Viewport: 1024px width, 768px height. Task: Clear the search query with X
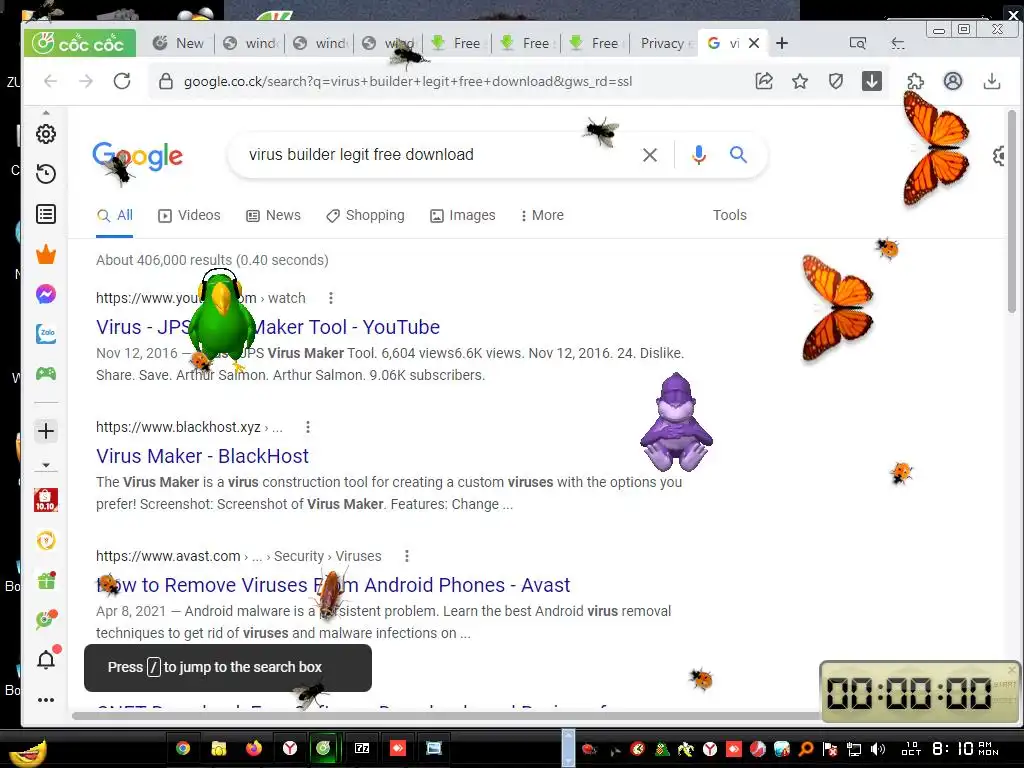click(650, 155)
